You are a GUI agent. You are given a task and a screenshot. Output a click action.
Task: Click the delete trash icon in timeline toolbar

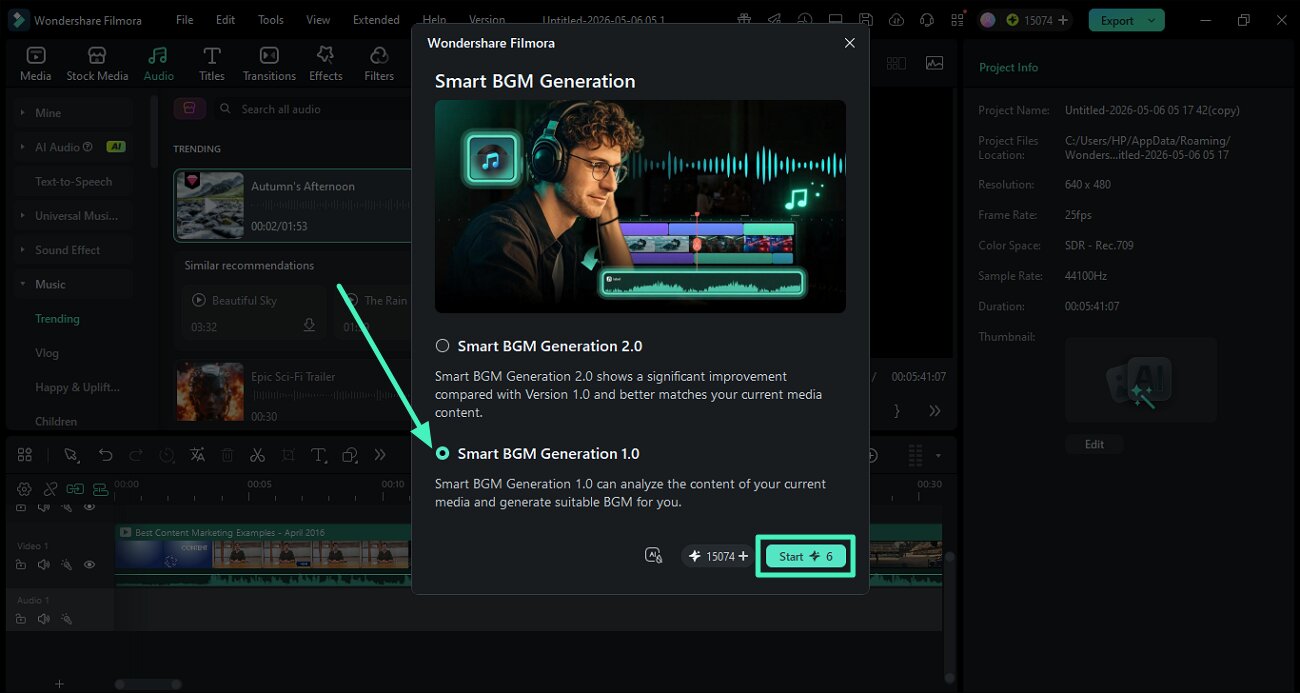(x=227, y=455)
